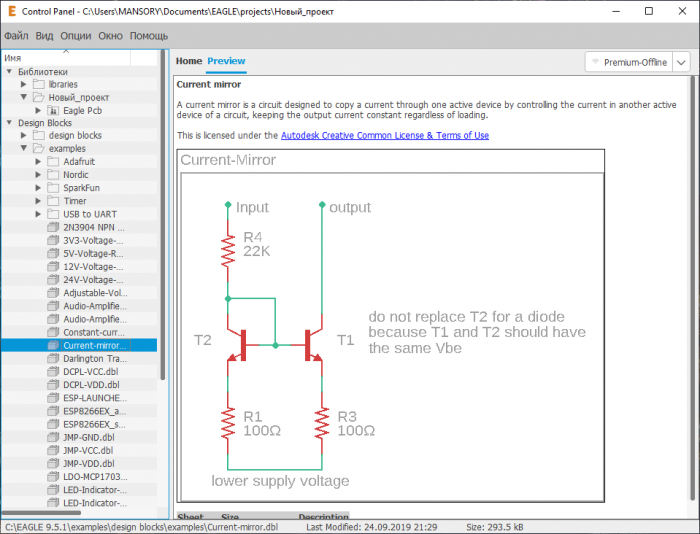
Task: Click the DCPL-VCC.dbl block icon
Action: (54, 371)
